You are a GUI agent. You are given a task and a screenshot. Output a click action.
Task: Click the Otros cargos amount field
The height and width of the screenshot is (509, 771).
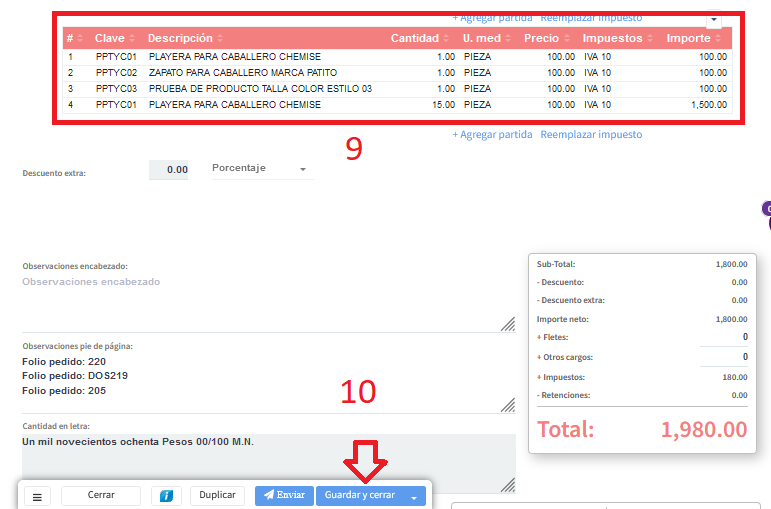(723, 357)
